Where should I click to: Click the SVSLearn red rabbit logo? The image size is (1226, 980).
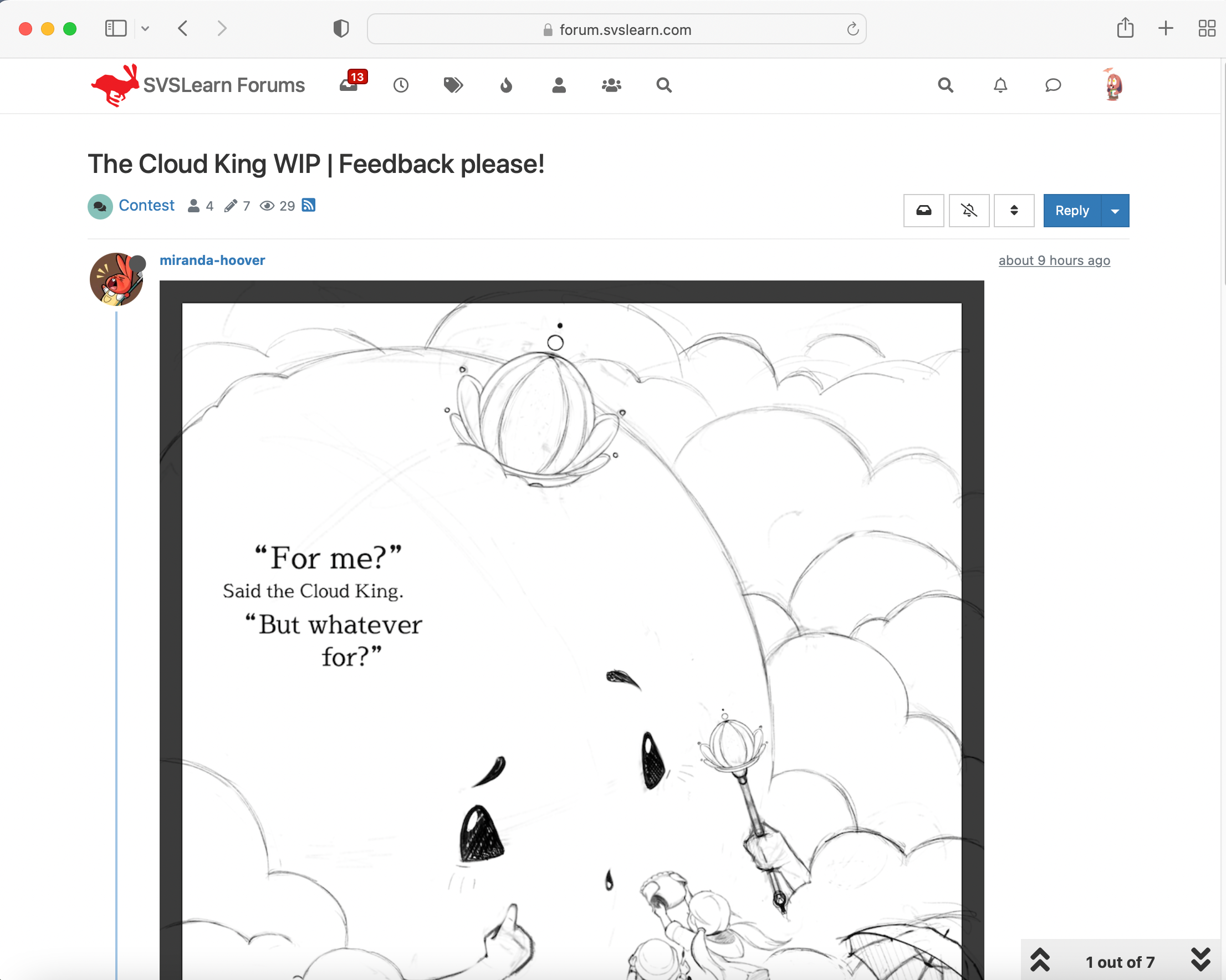(x=115, y=85)
